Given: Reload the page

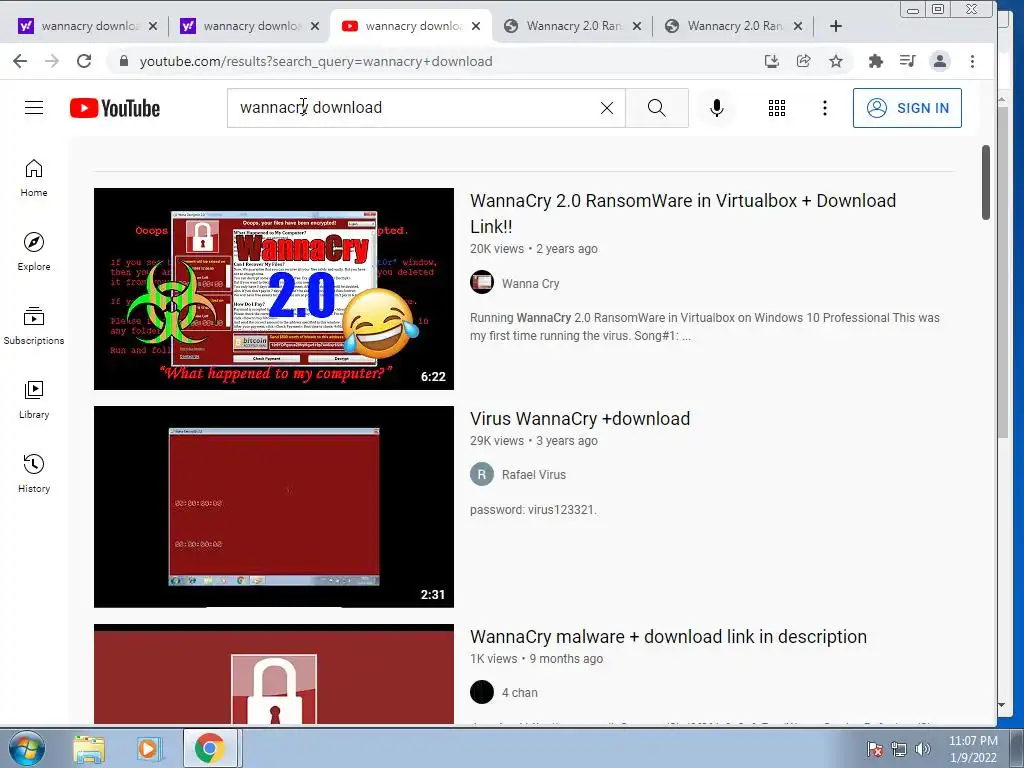Looking at the screenshot, I should [x=84, y=61].
